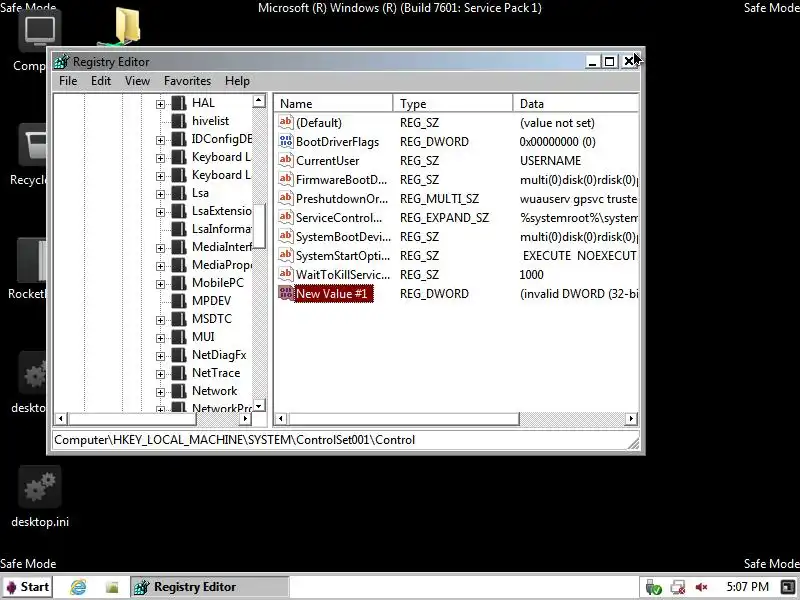Click the Start button
Screen dimensions: 800x600
pyautogui.click(x=27, y=587)
